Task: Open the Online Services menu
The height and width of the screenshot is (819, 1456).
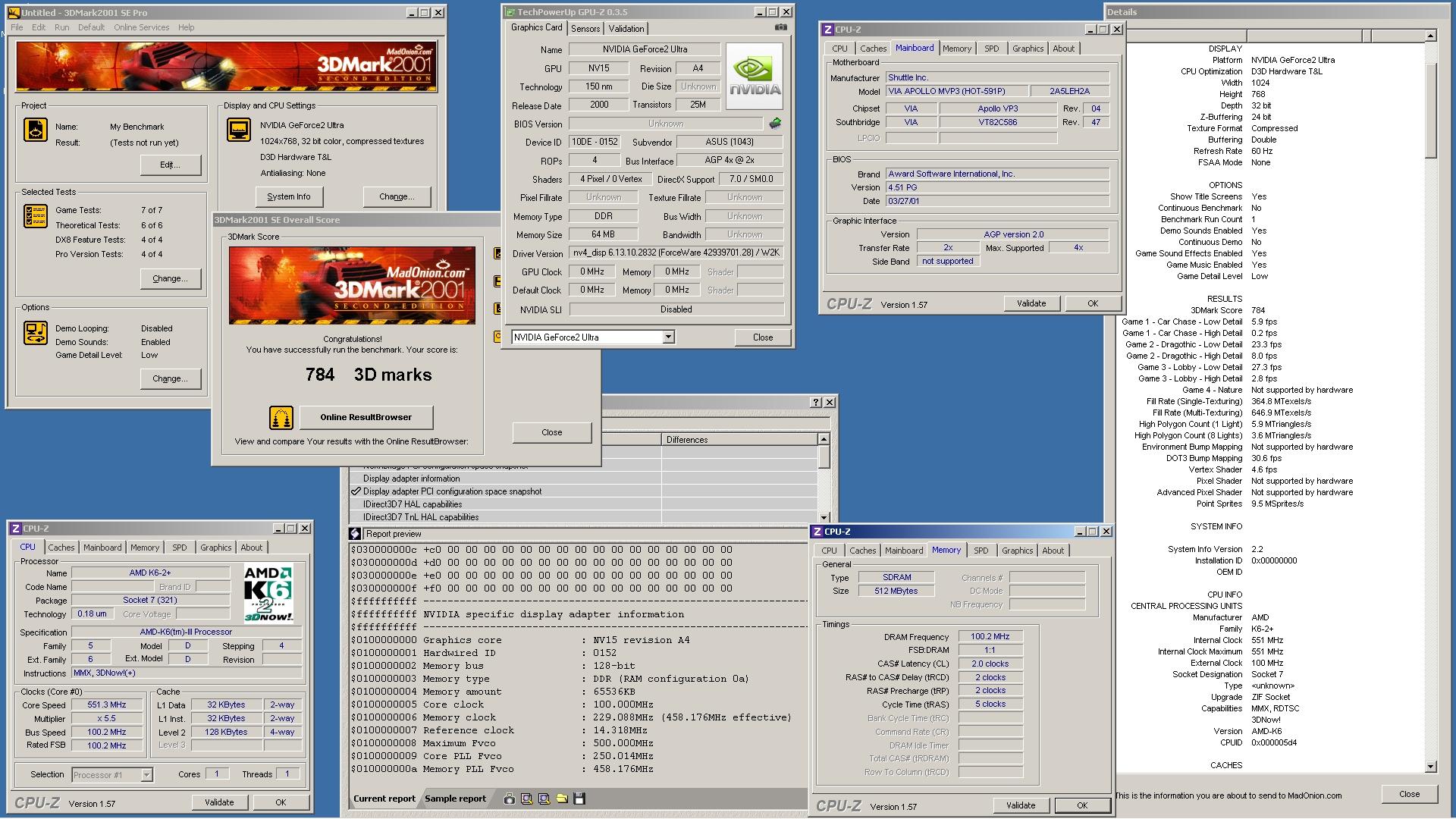Action: [x=142, y=27]
